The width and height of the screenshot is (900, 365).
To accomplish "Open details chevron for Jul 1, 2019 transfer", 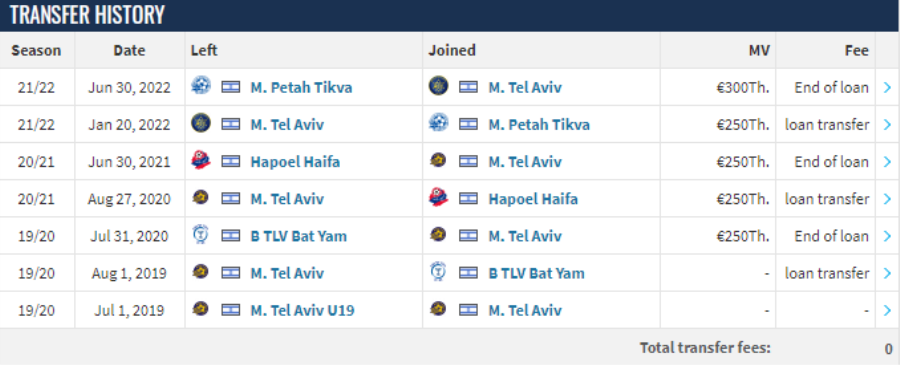I will [x=887, y=310].
